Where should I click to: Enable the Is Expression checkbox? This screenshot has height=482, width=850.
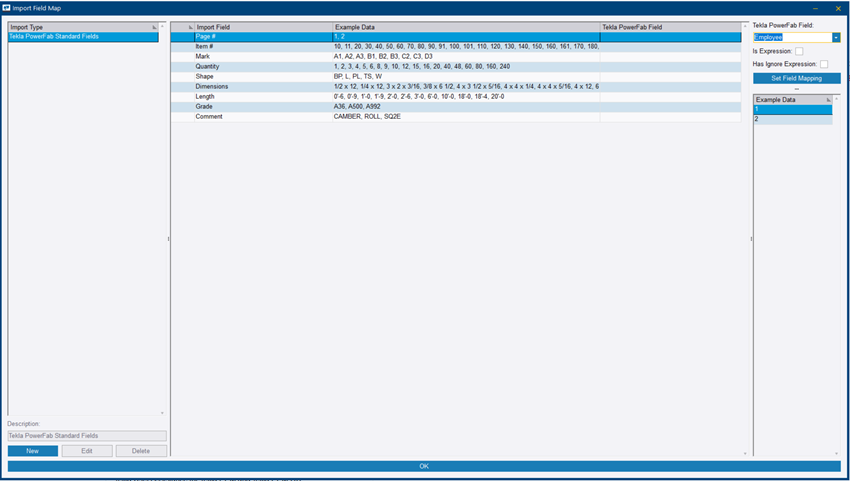(x=799, y=51)
